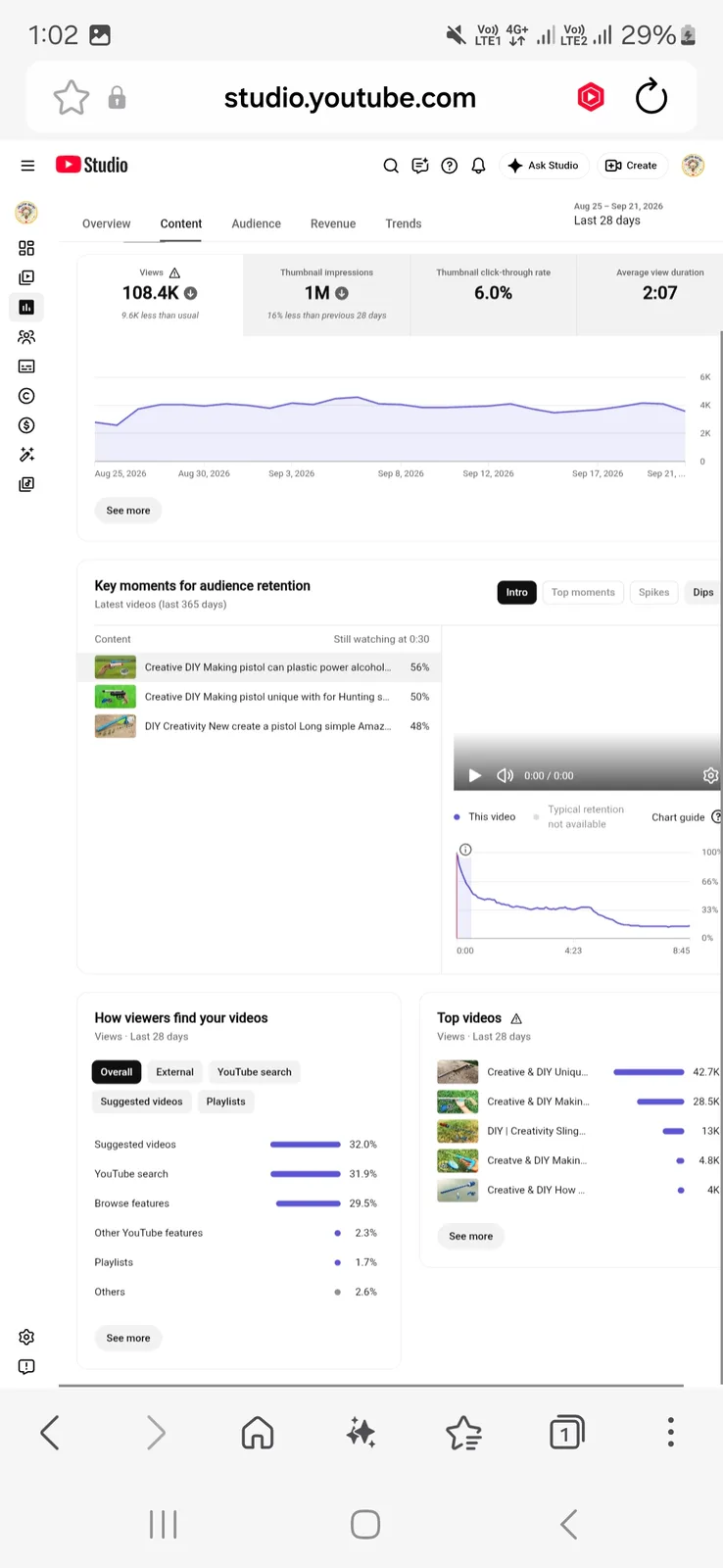Click the Create button
Image resolution: width=723 pixels, height=1568 pixels.
[x=632, y=166]
